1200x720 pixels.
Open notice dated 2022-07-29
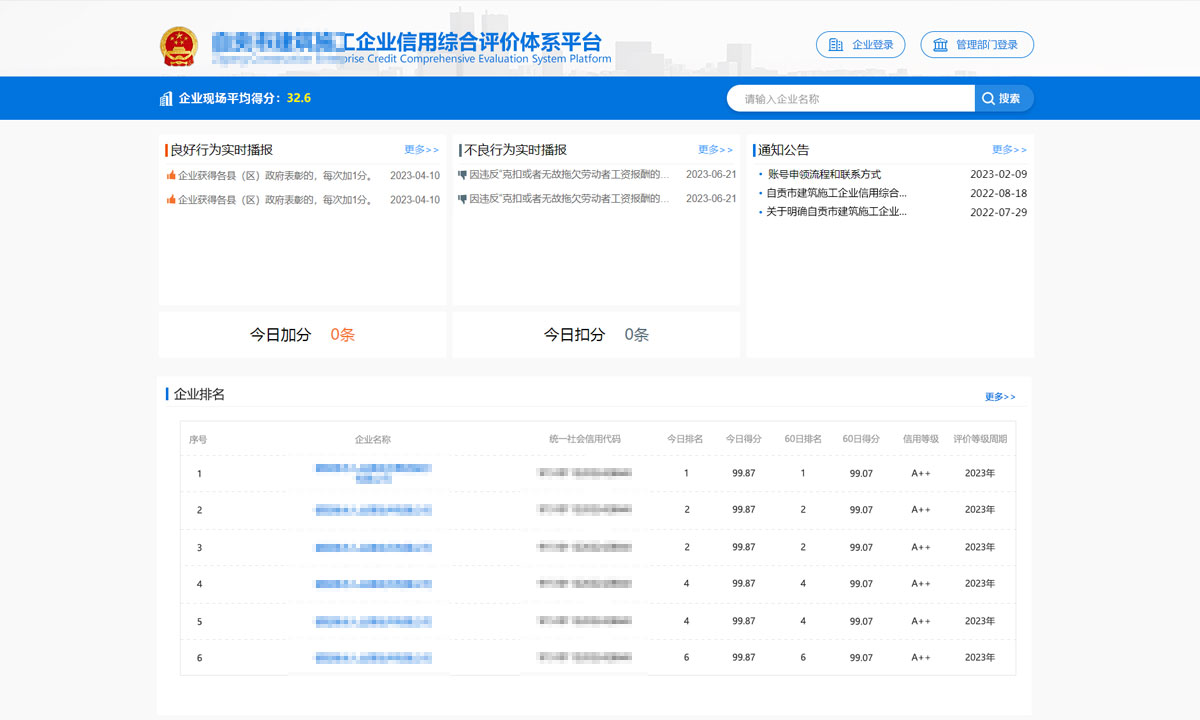[x=836, y=212]
